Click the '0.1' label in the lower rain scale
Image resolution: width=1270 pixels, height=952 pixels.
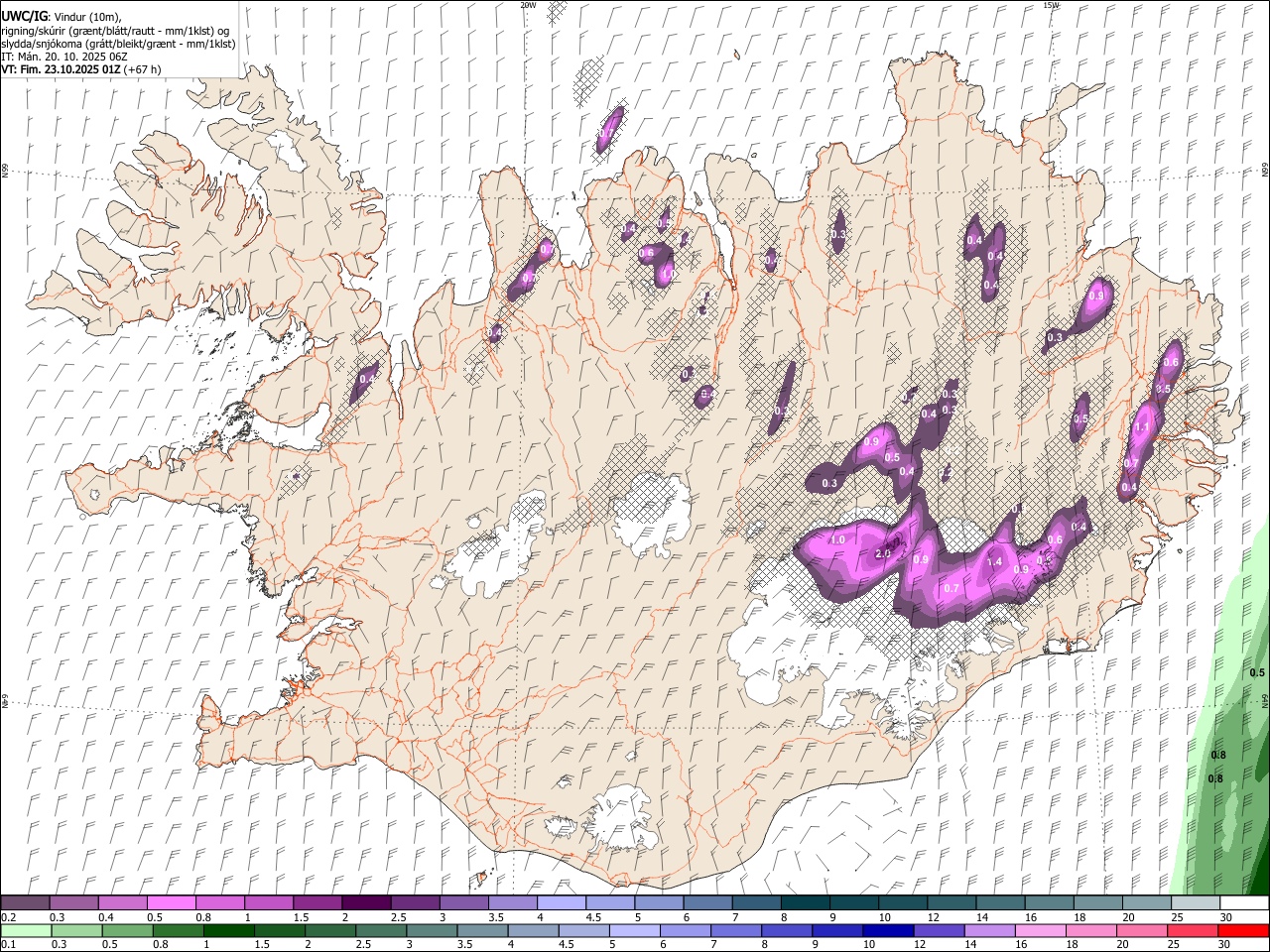[8, 945]
